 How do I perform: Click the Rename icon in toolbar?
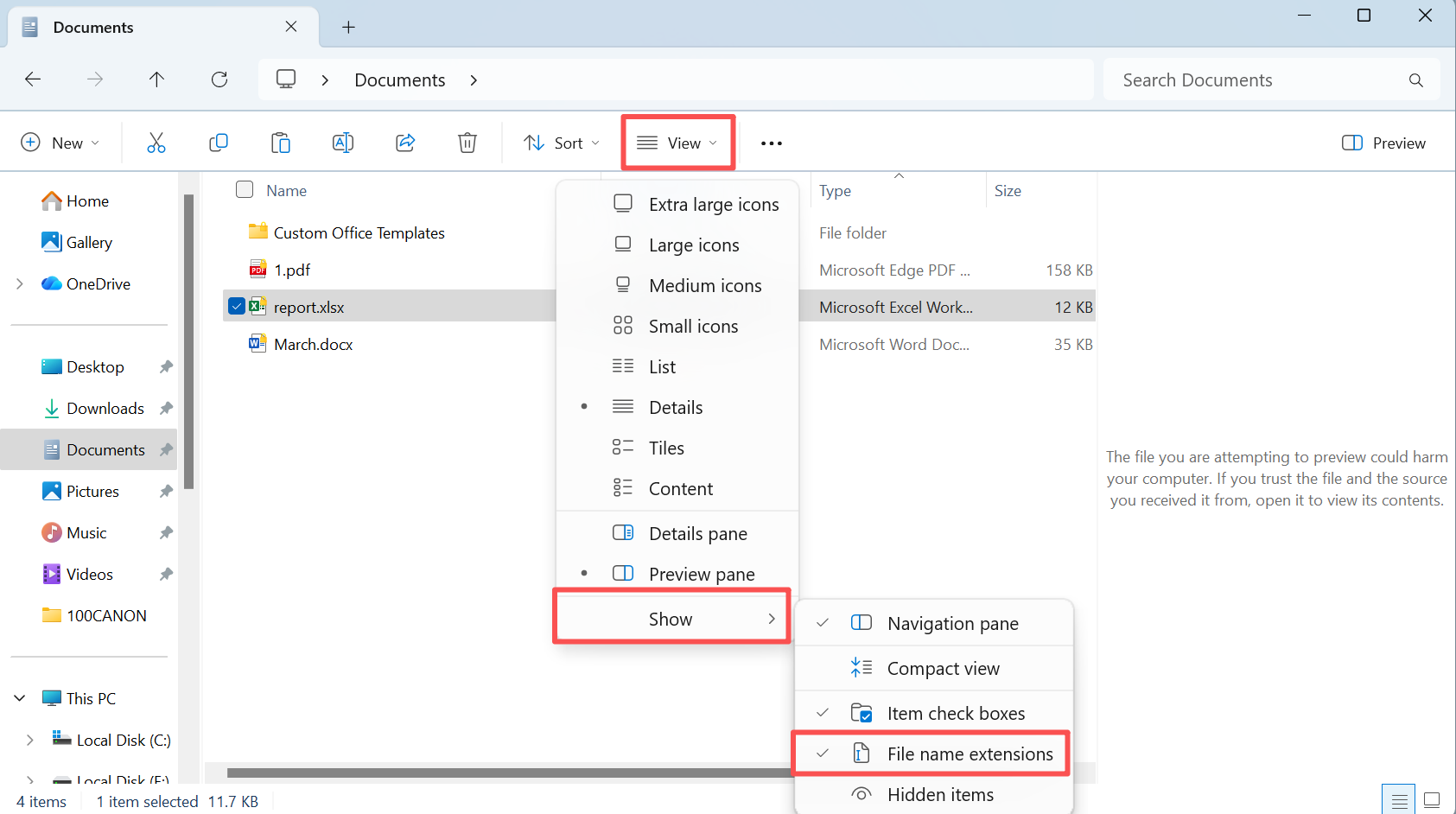coord(343,143)
